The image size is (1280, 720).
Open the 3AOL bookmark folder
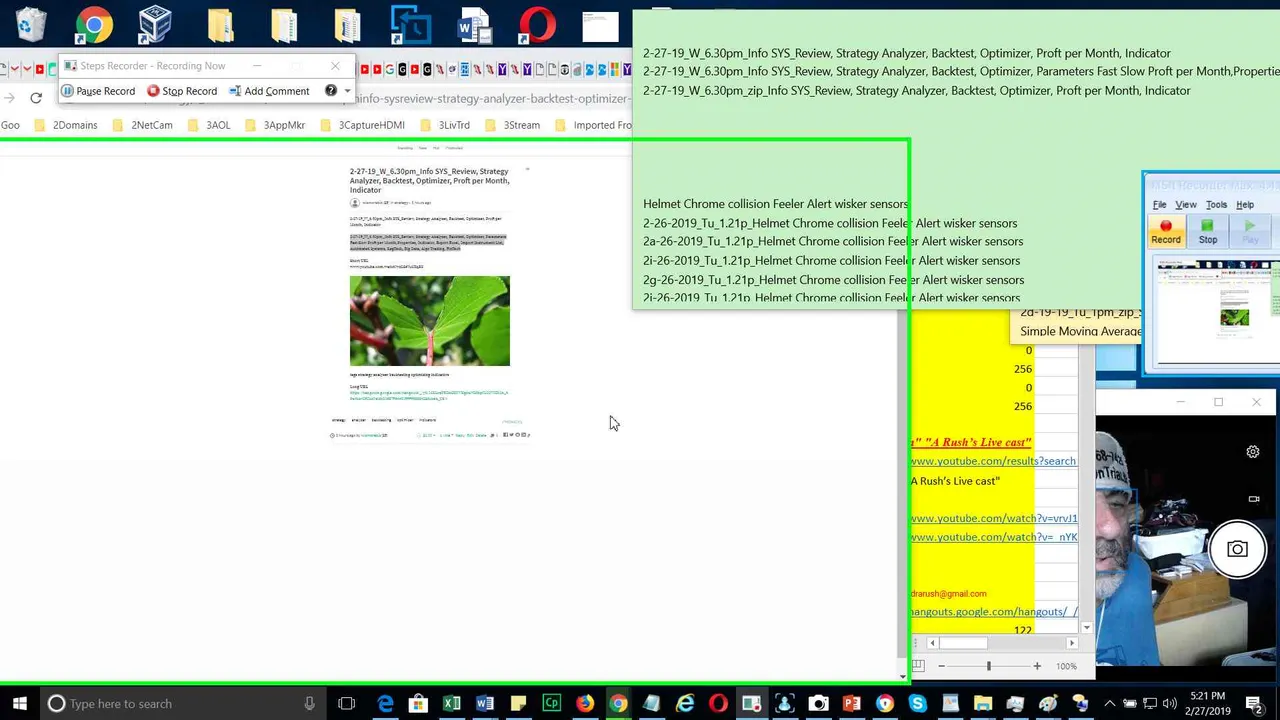208,125
